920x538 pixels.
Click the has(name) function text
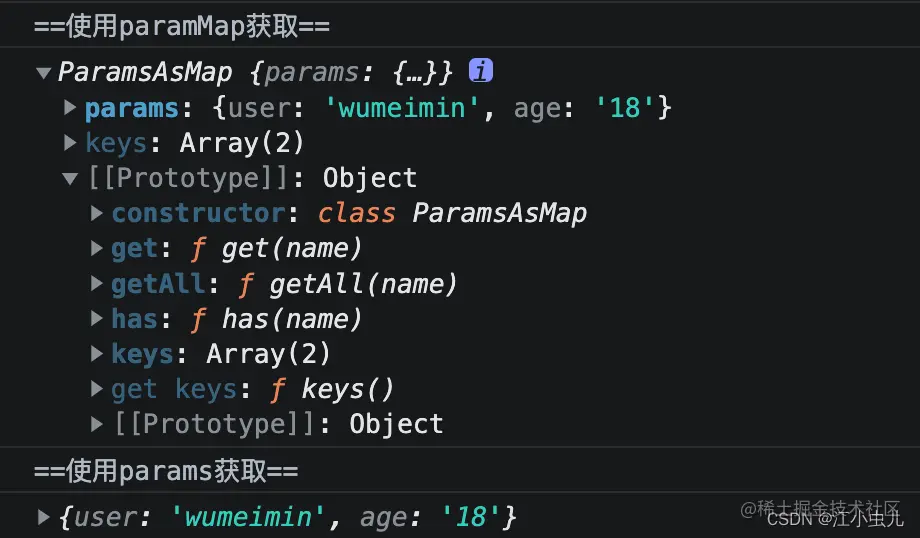(292, 319)
